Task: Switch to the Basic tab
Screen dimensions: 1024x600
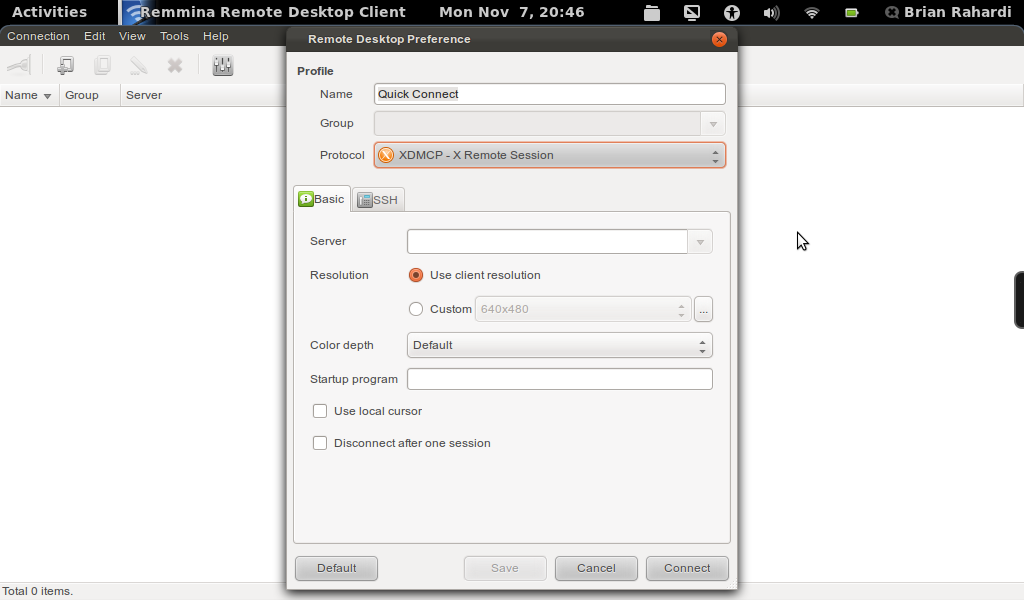Action: 322,199
